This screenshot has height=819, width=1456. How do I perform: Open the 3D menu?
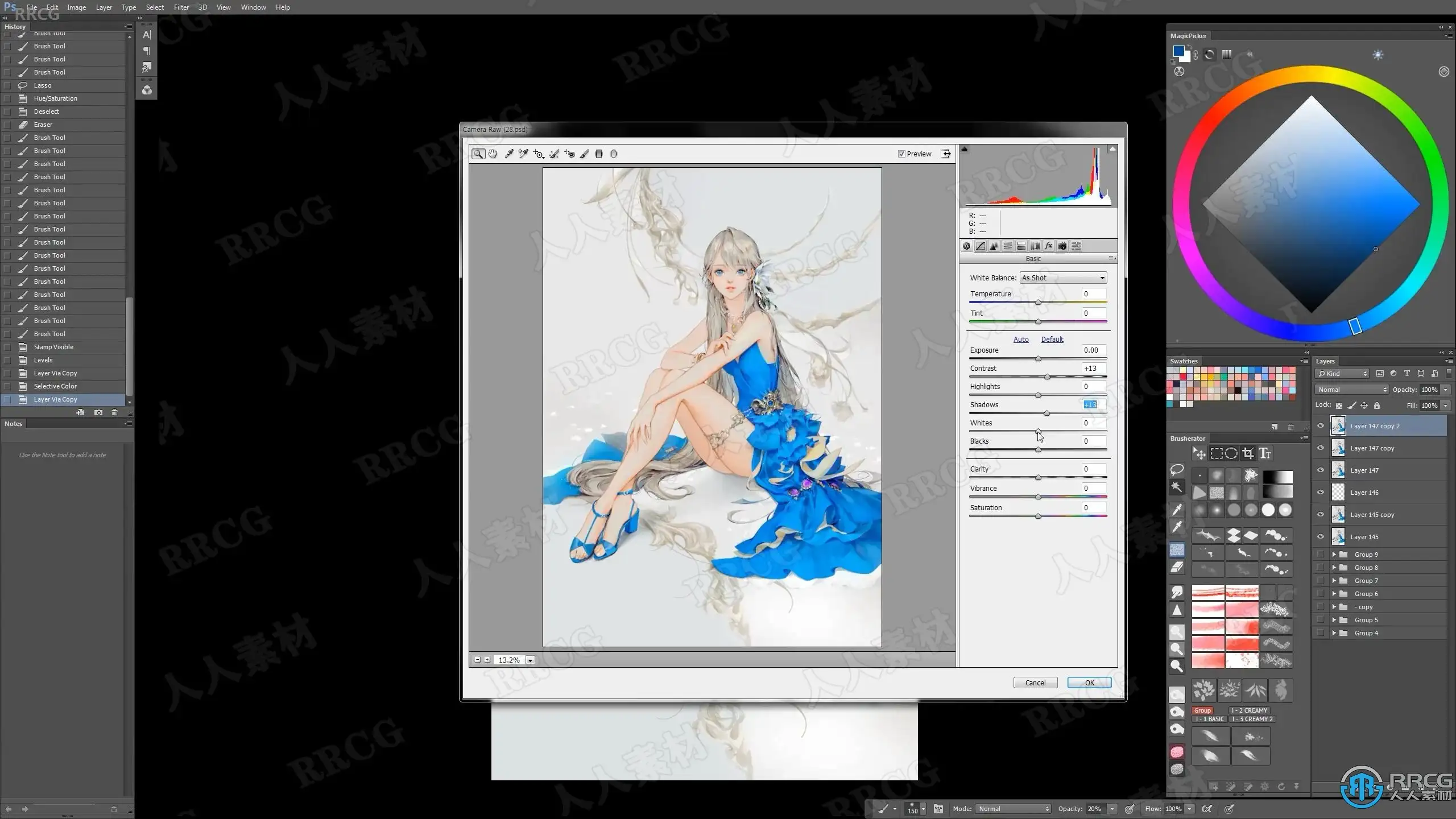pos(202,7)
